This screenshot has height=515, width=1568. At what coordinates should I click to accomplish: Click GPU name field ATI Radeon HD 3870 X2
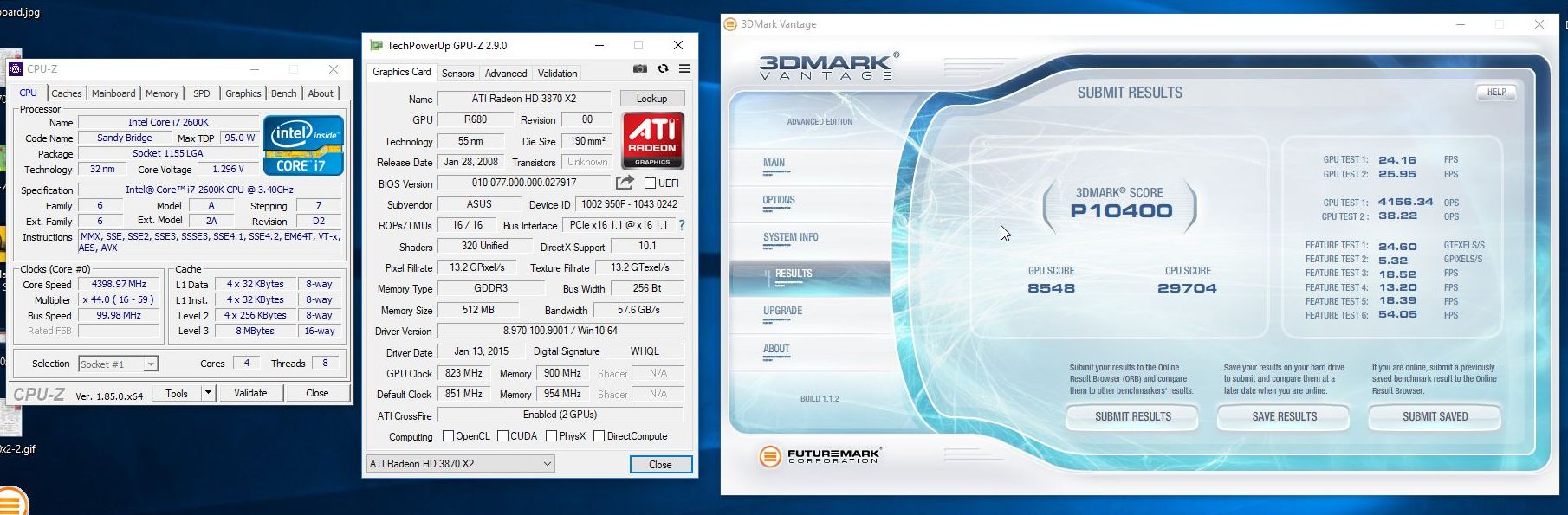pos(524,99)
